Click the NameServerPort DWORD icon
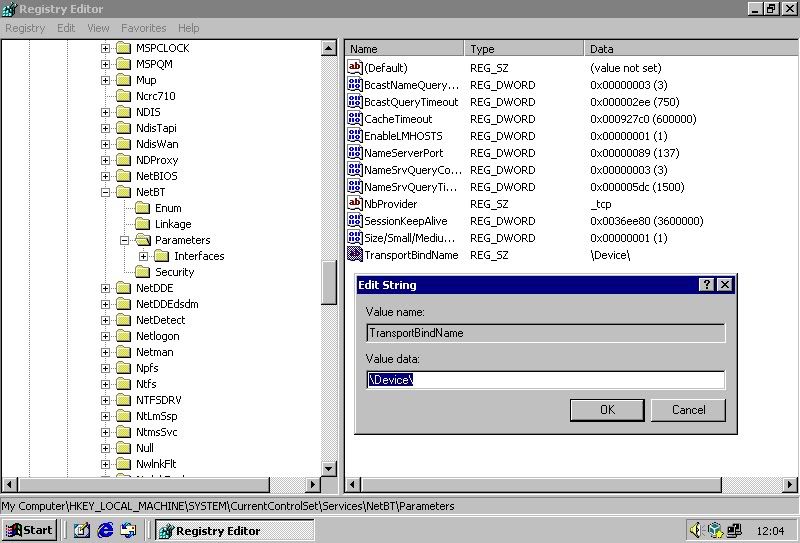The image size is (800, 543). [355, 153]
